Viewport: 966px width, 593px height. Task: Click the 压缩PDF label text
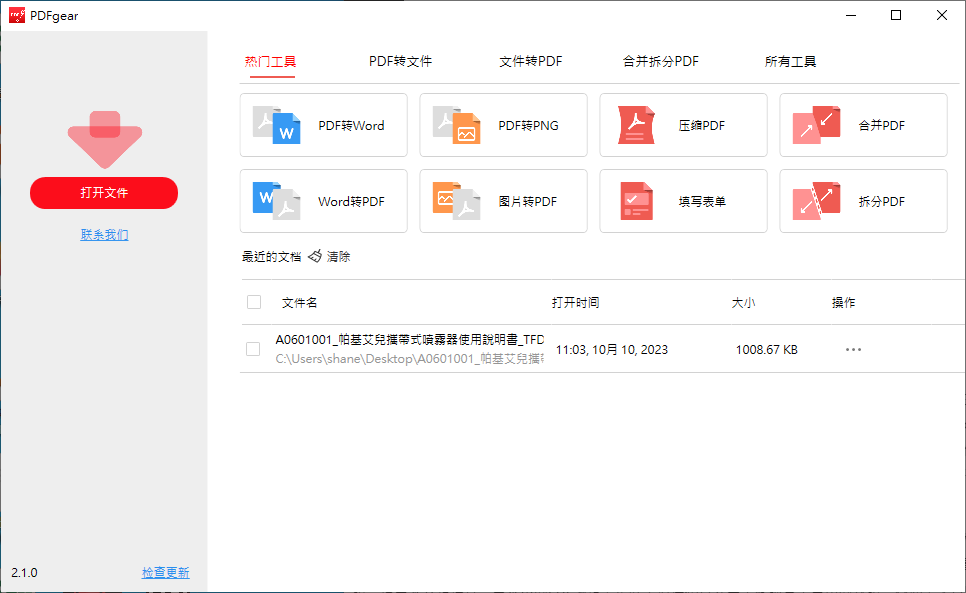click(702, 126)
